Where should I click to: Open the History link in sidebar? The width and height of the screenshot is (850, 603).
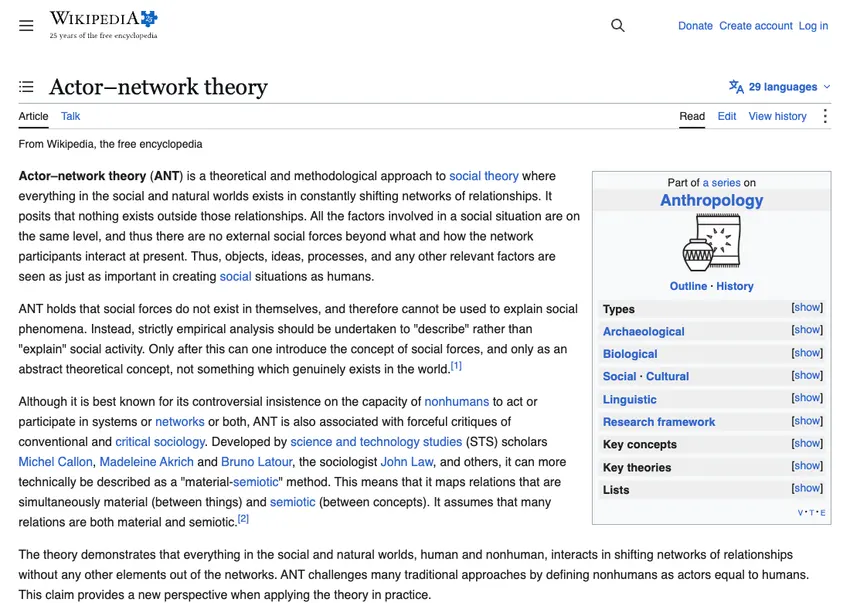click(x=735, y=286)
